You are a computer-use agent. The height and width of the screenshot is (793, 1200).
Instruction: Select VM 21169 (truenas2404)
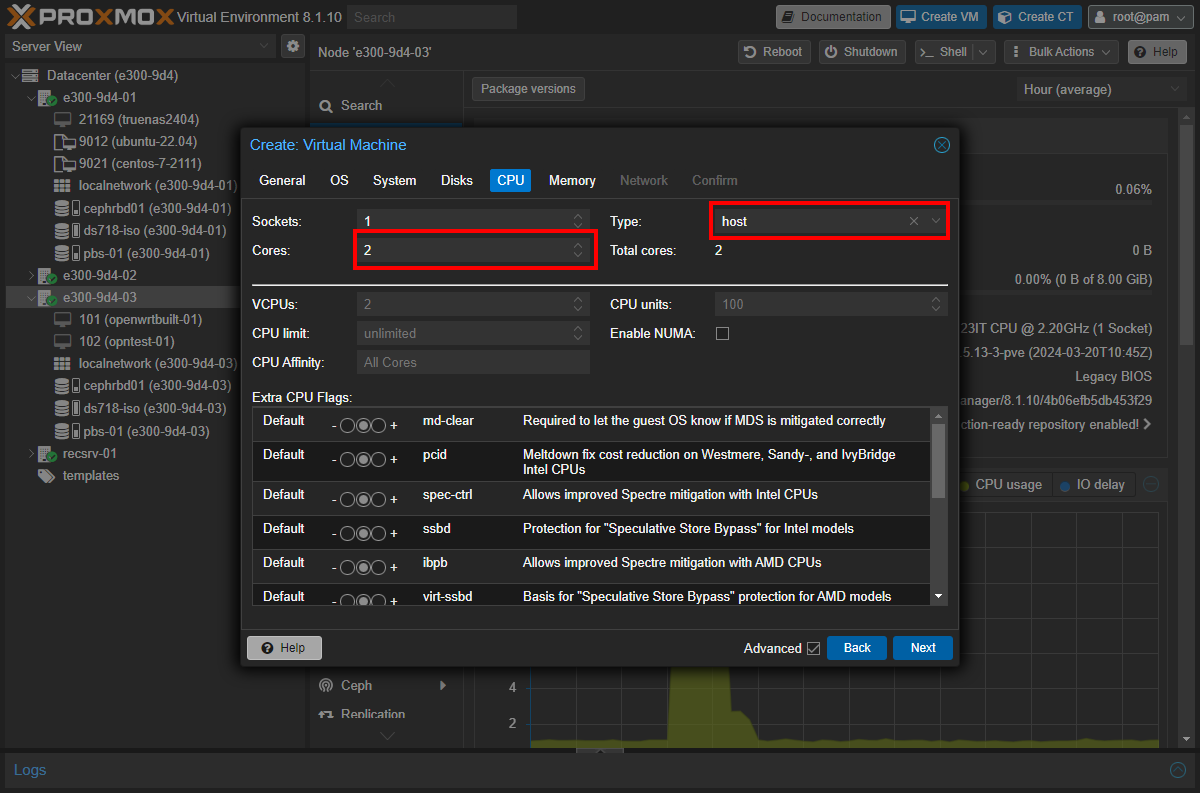[x=138, y=120]
